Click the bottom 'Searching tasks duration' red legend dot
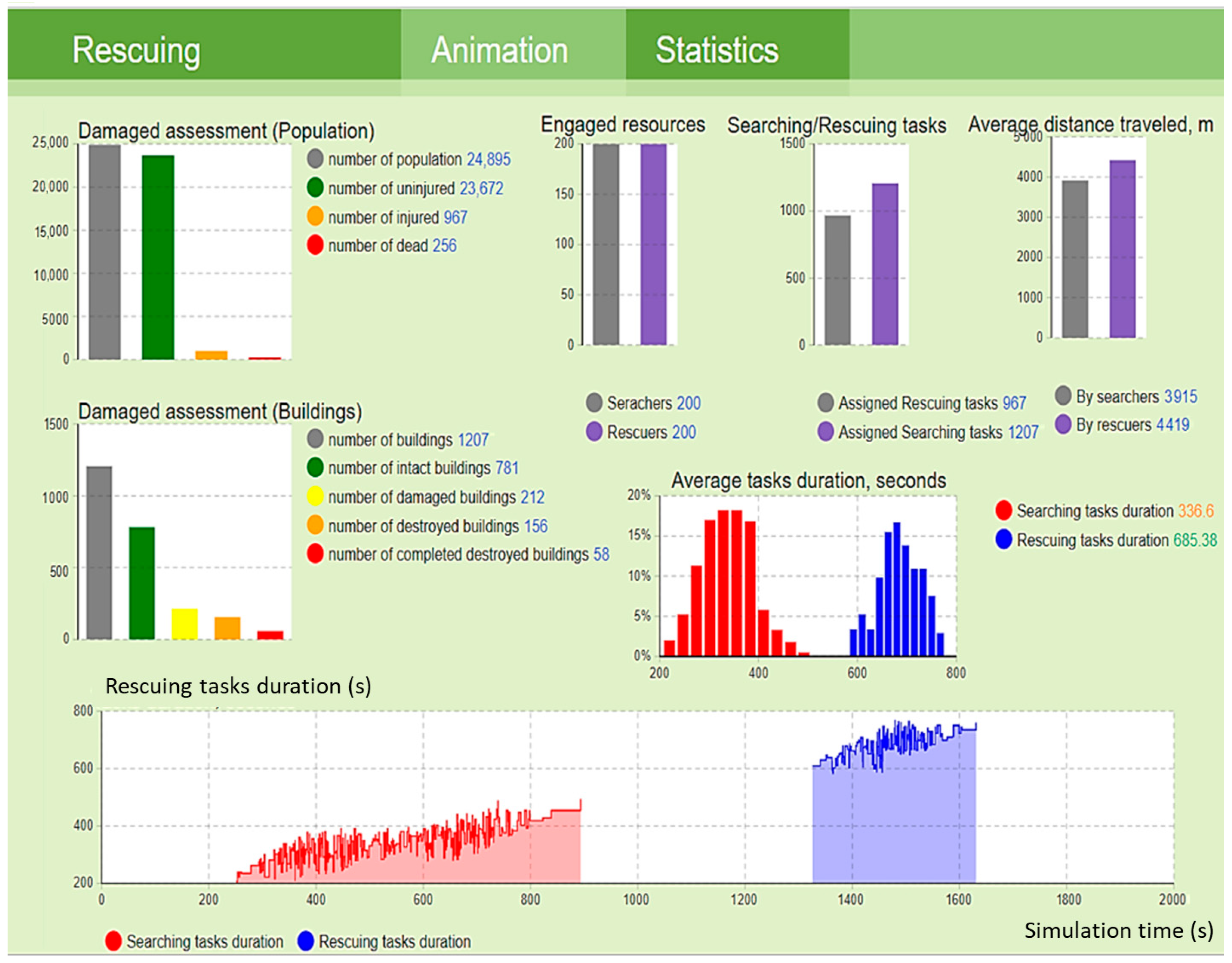 [x=113, y=941]
